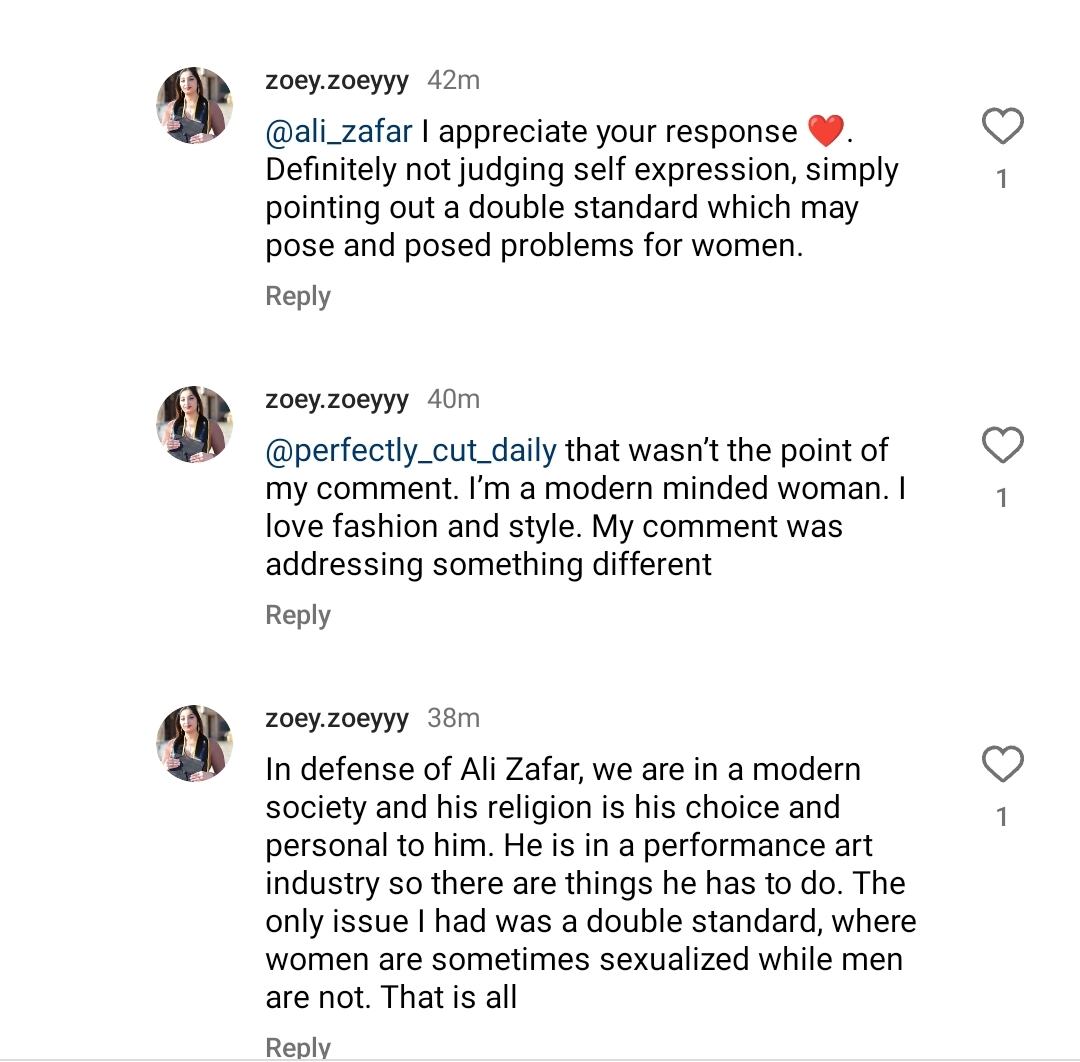Image resolution: width=1080 pixels, height=1062 pixels.
Task: View like count under the 42m comment heart
Action: tap(1002, 180)
